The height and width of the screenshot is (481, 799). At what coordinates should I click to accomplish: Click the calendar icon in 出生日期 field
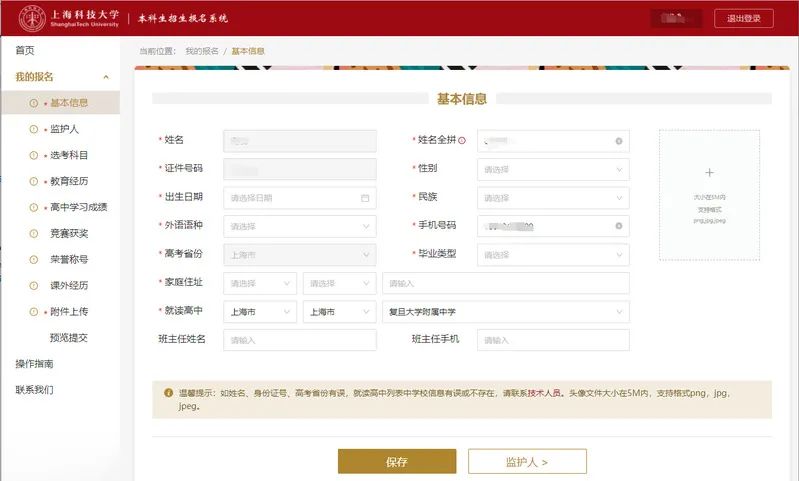pyautogui.click(x=365, y=198)
